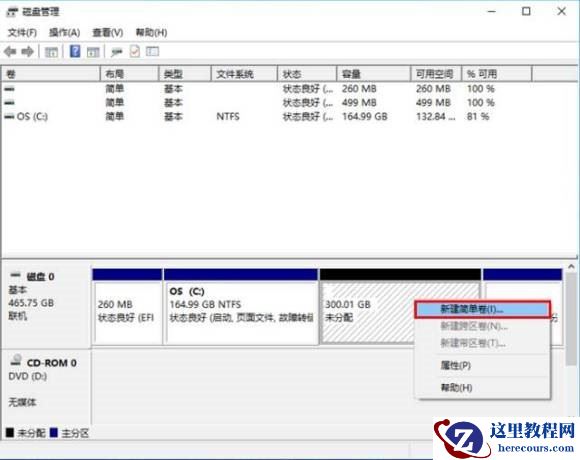Click the 164.99 GB capacity cell
The width and height of the screenshot is (580, 460).
tap(365, 116)
